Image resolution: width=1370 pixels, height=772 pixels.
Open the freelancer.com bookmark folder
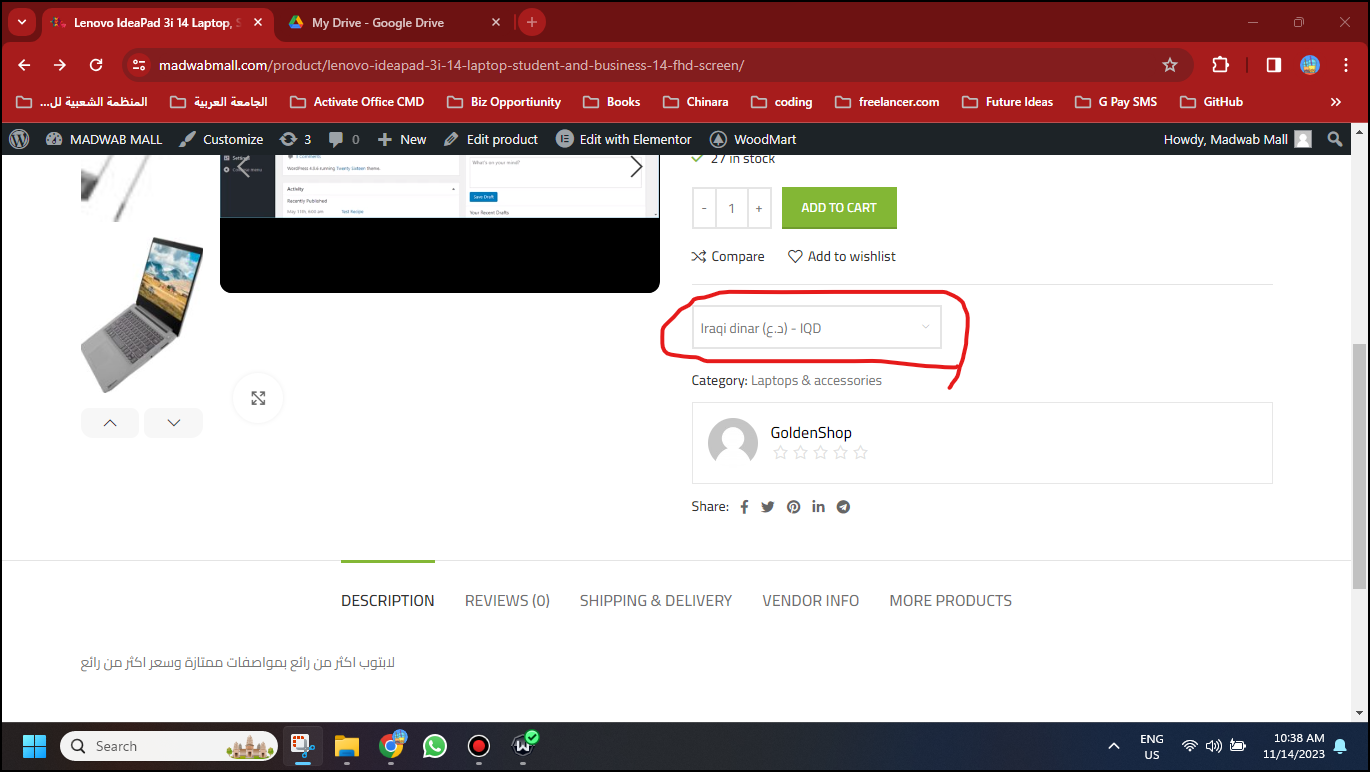pyautogui.click(x=887, y=102)
